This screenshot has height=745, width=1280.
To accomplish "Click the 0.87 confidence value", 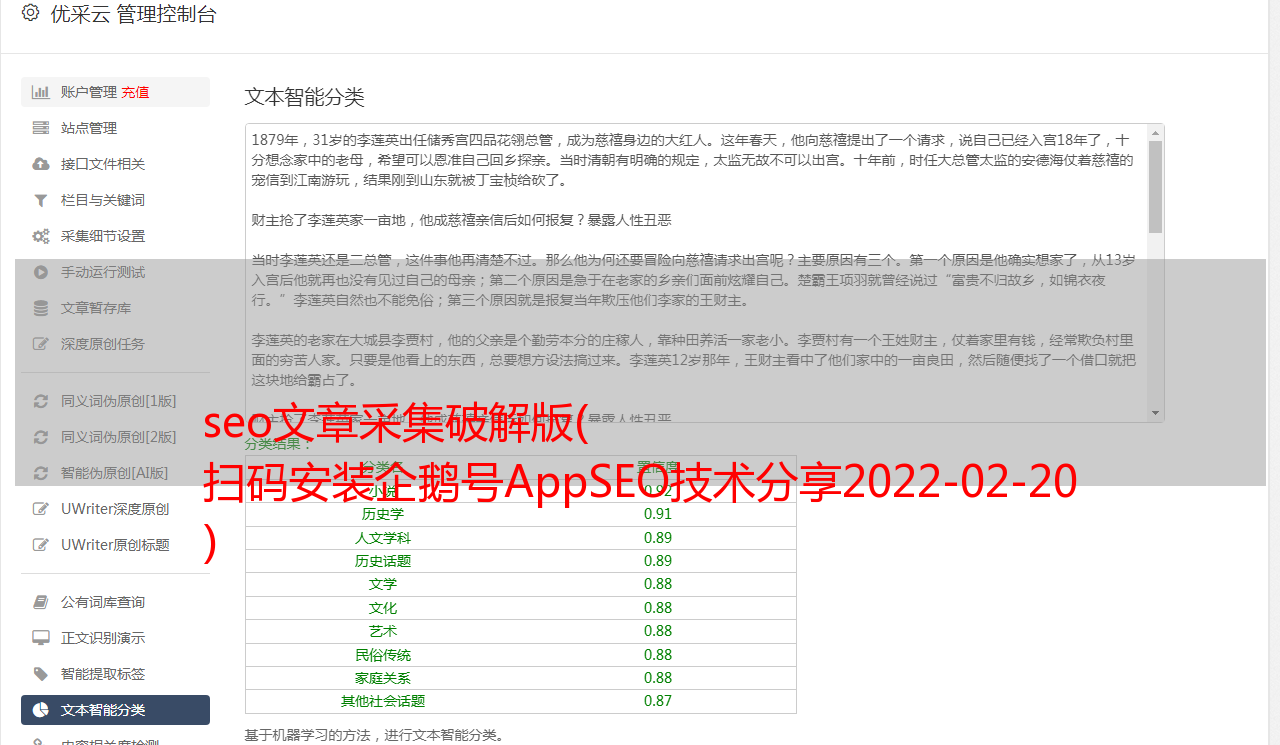I will coord(658,701).
